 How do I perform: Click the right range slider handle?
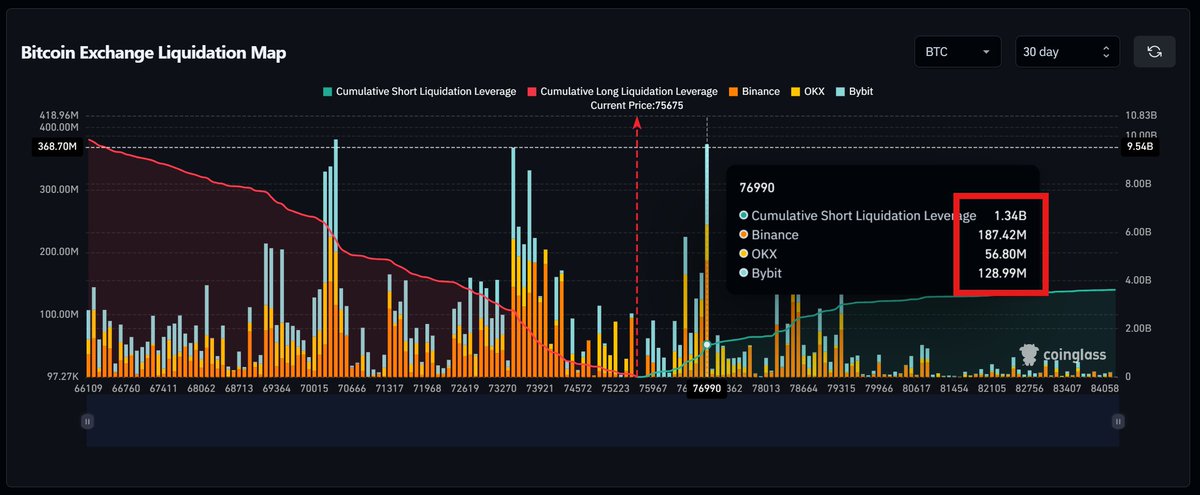[1117, 422]
